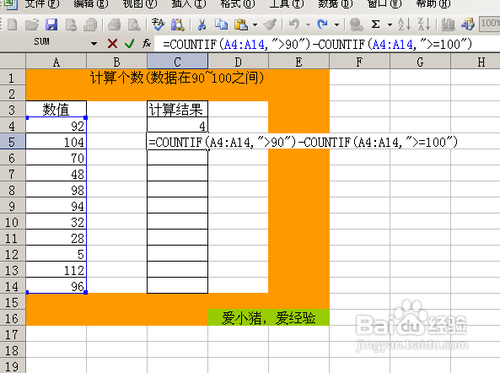The width and height of the screenshot is (500, 373).
Task: Paste with the clipboard icon
Action: point(241,25)
